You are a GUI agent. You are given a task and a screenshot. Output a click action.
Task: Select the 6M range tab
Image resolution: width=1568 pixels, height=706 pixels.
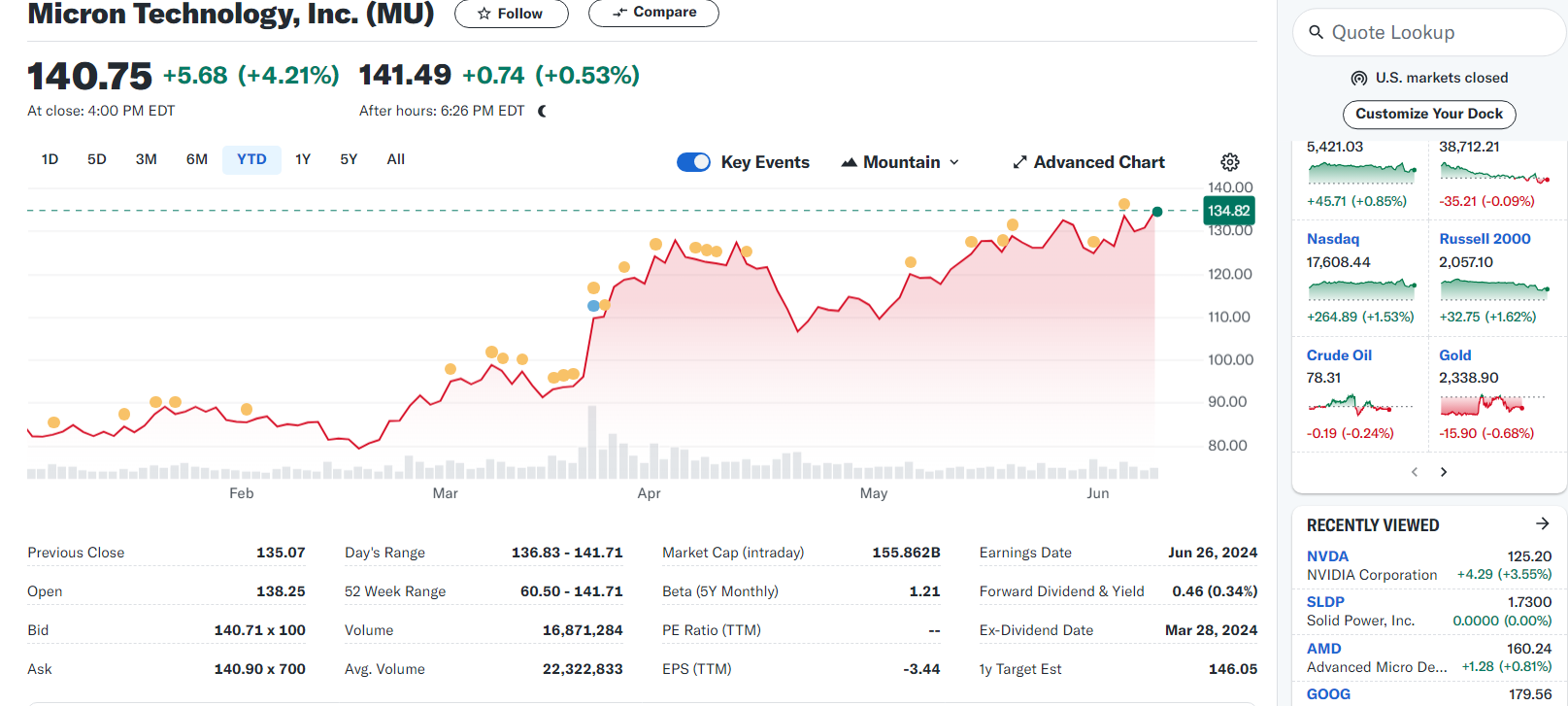(x=197, y=159)
